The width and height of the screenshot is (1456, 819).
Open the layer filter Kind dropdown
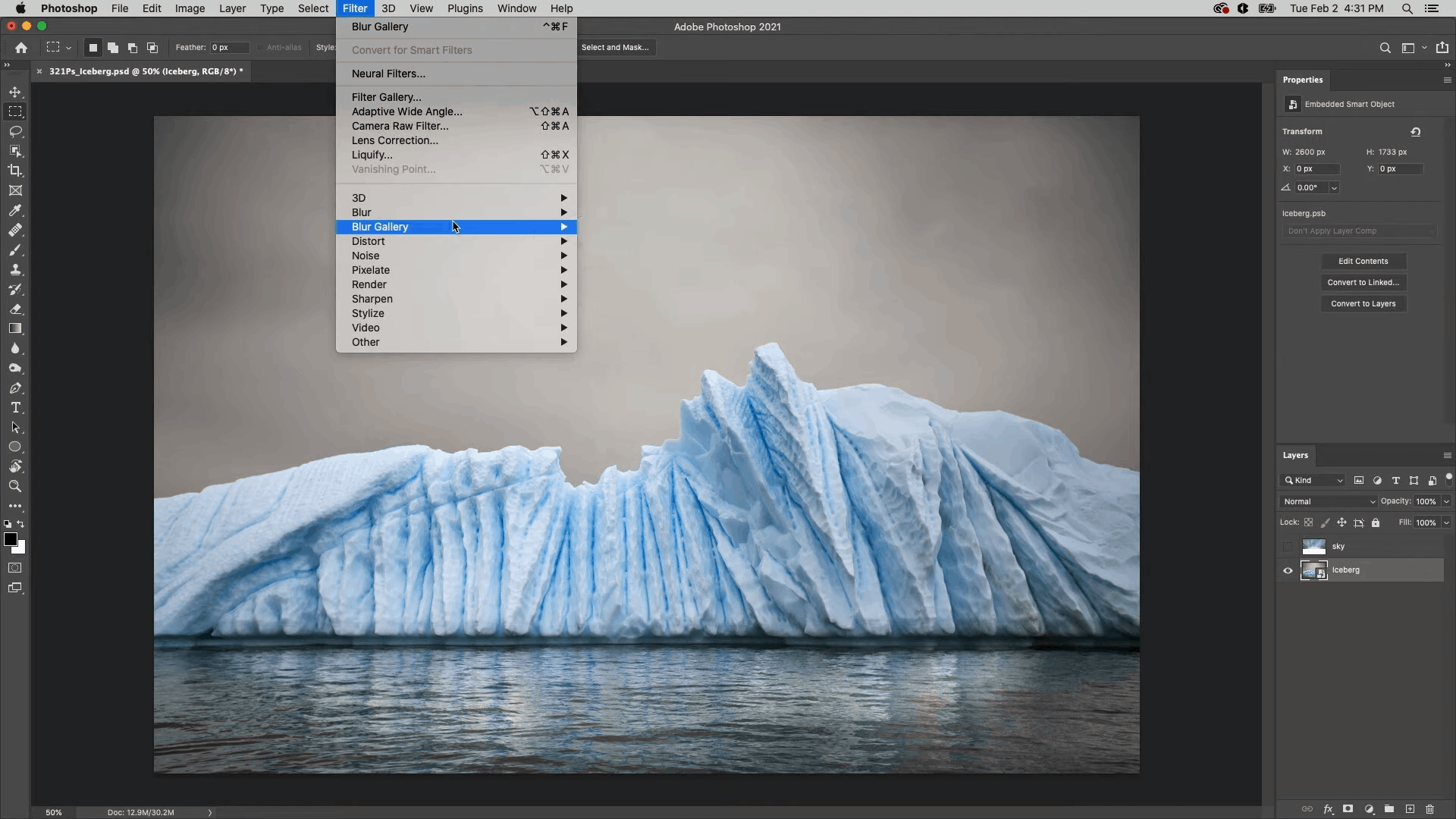[1313, 480]
